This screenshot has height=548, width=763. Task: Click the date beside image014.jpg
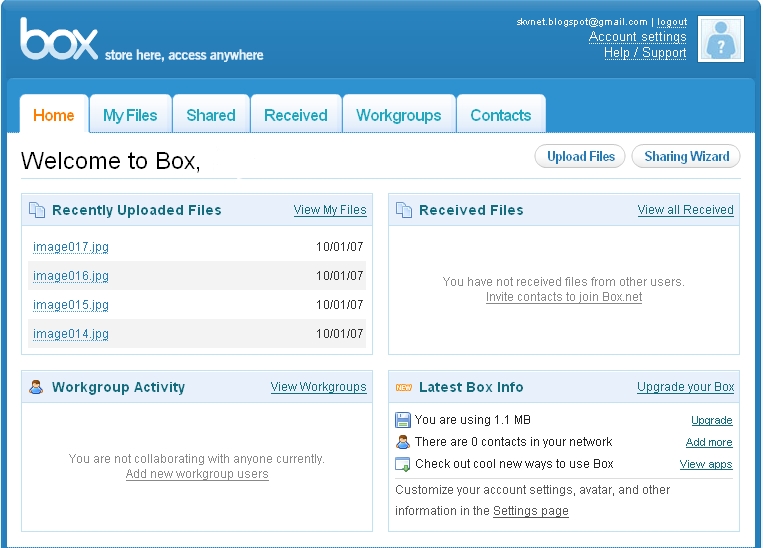pyautogui.click(x=340, y=334)
